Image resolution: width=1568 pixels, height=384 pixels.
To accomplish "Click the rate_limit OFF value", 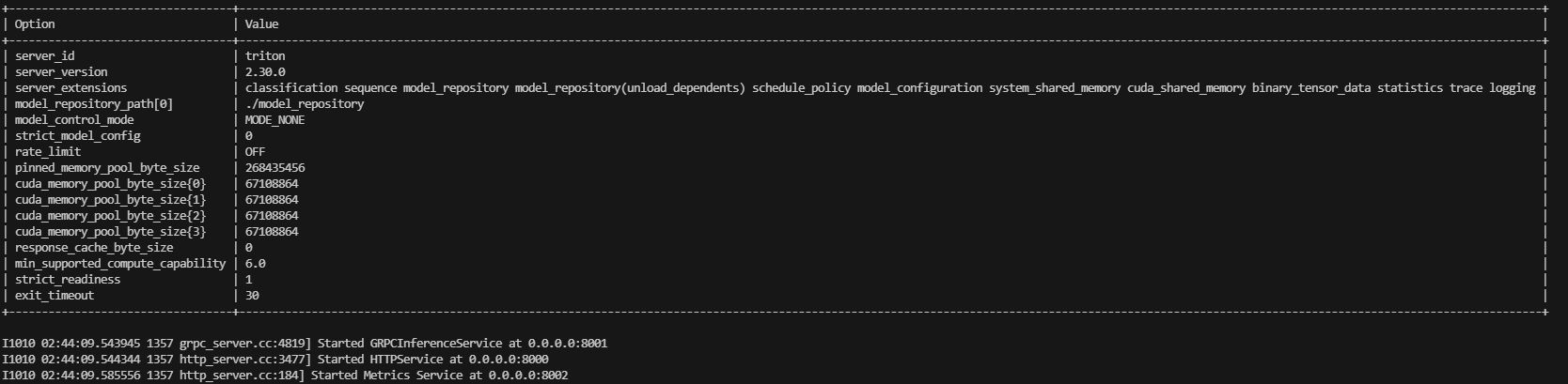I will [255, 152].
